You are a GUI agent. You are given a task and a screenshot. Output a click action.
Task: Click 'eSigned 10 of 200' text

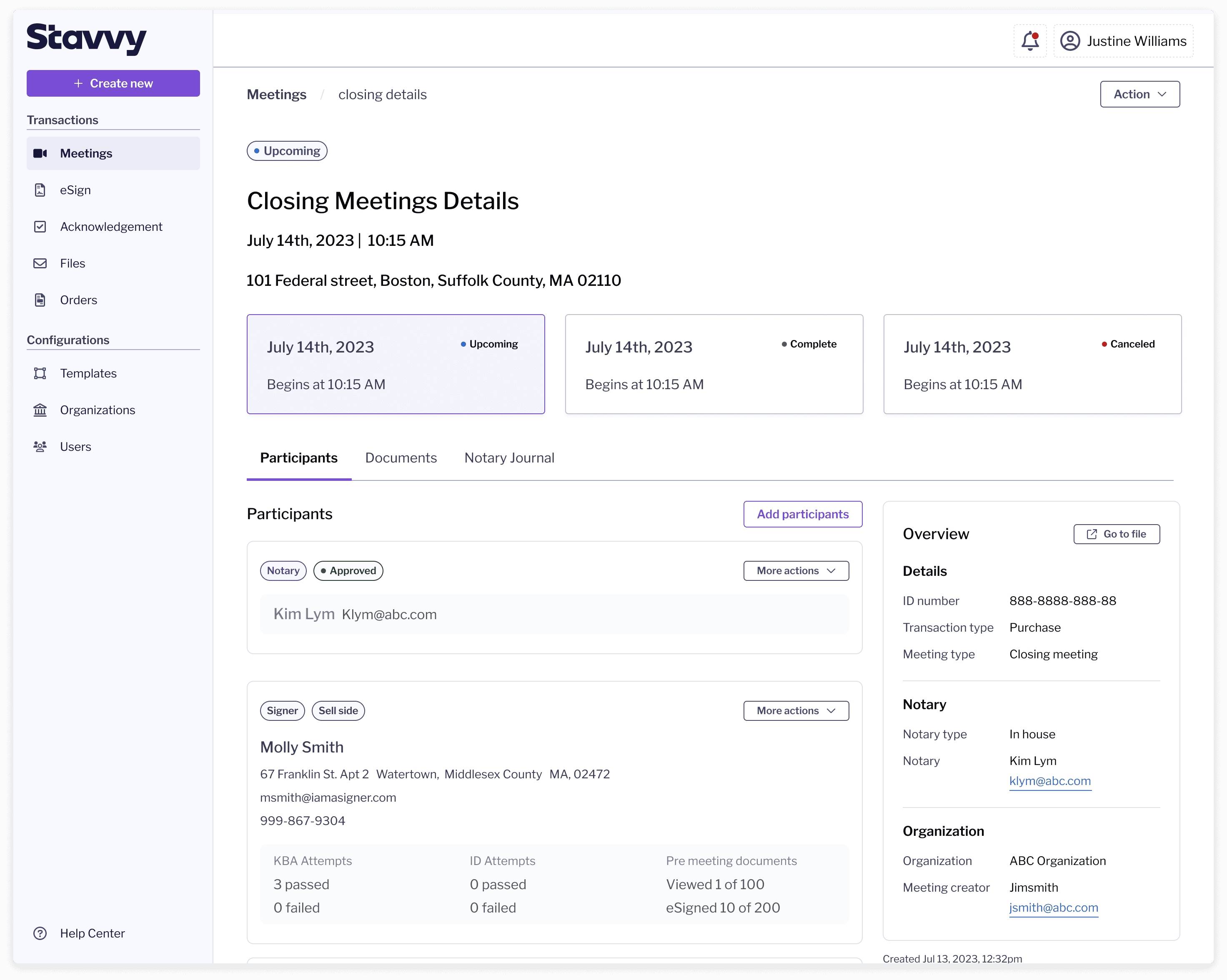[x=723, y=908]
